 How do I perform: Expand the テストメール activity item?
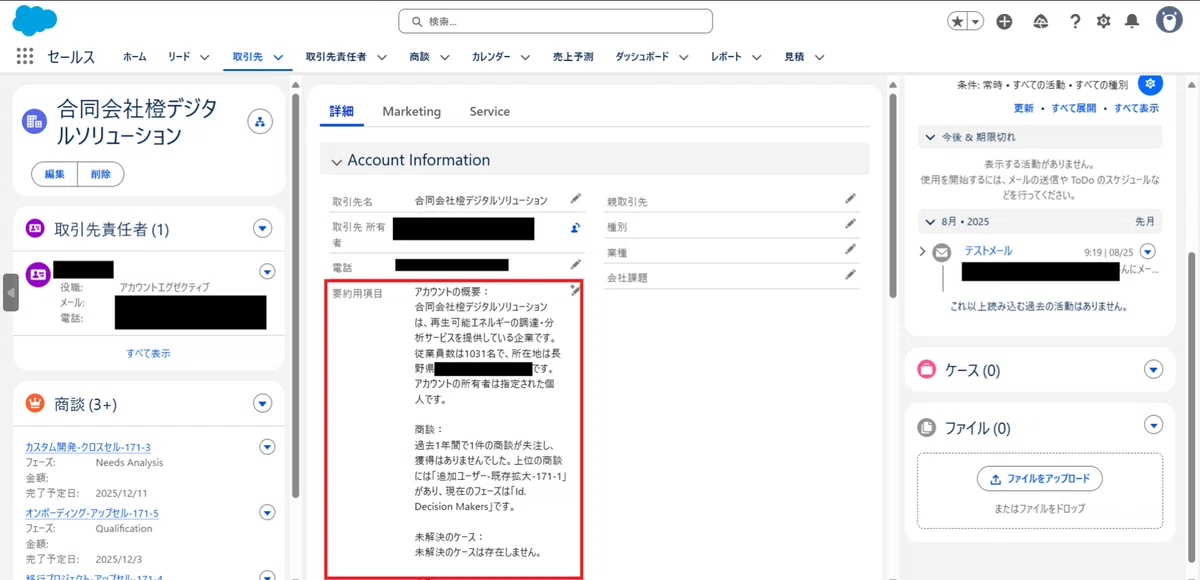tap(922, 252)
